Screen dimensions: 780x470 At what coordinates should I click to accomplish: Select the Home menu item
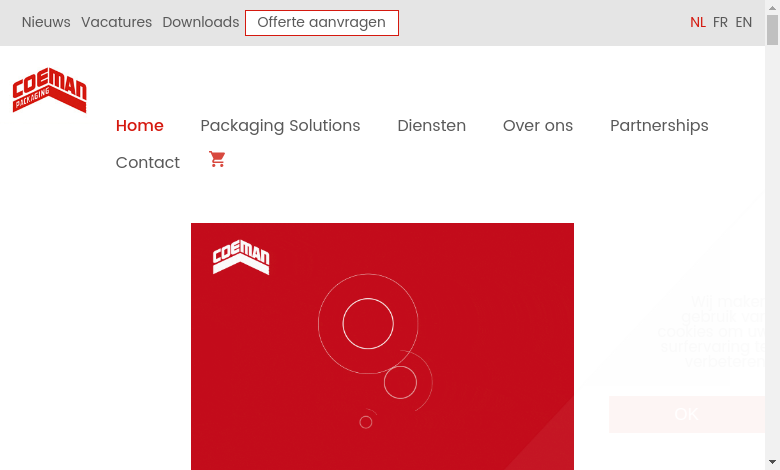pos(139,126)
